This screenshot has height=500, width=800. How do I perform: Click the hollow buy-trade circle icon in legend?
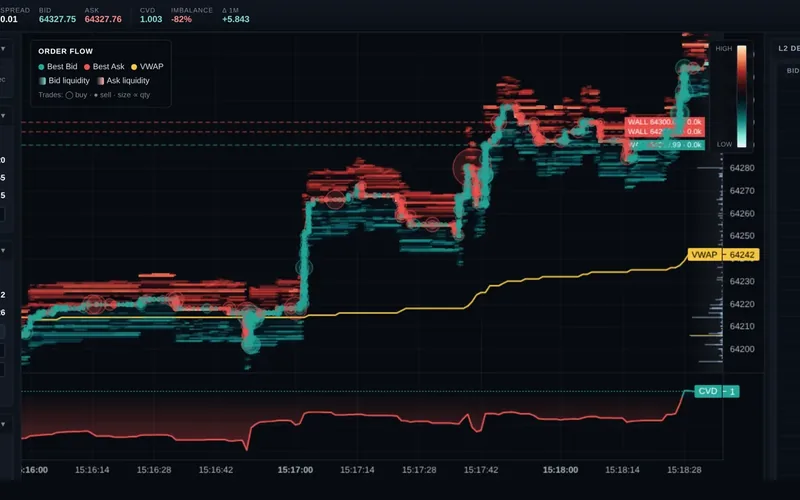pyautogui.click(x=69, y=95)
